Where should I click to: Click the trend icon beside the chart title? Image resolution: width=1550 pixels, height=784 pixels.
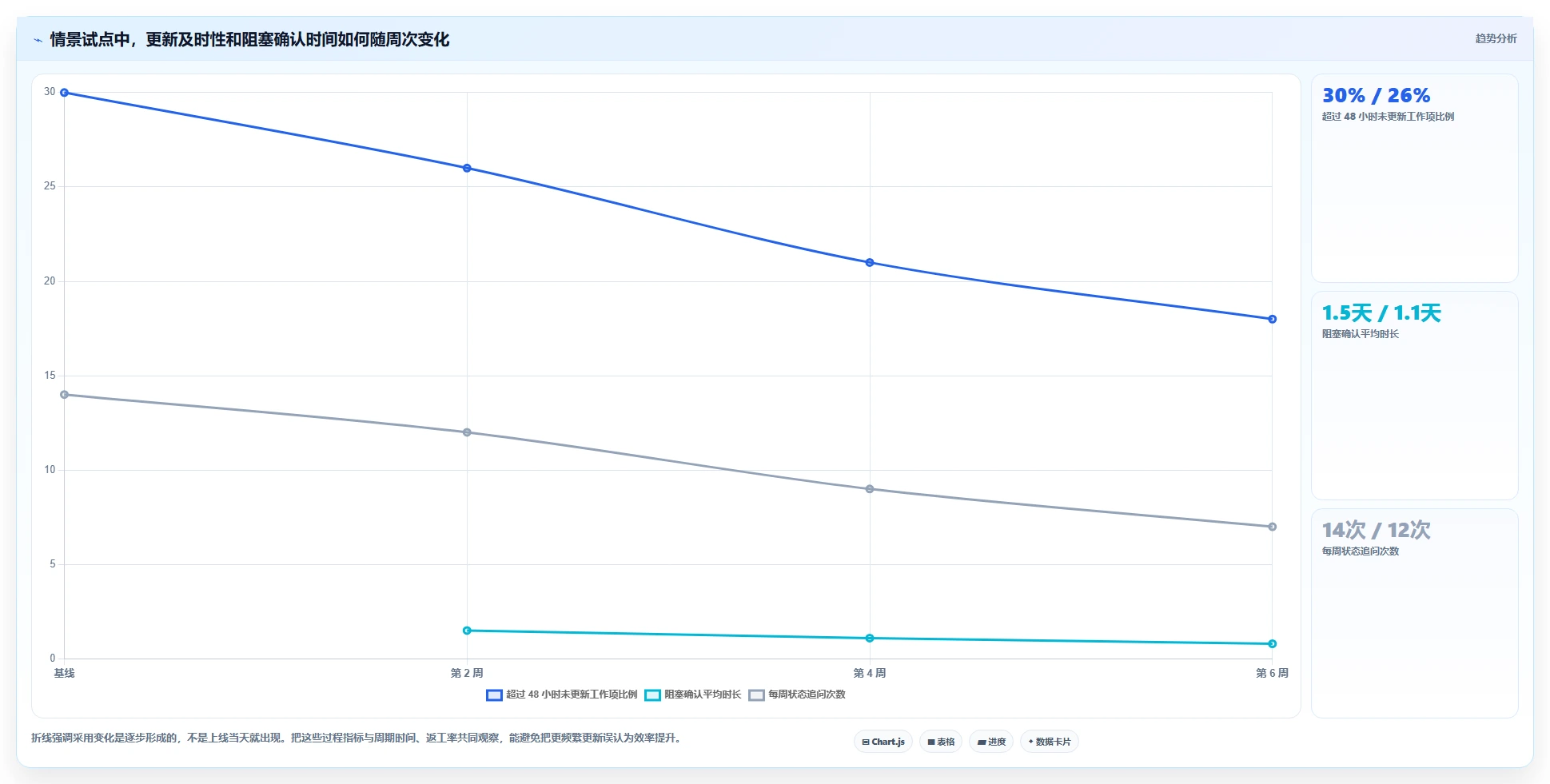pyautogui.click(x=38, y=40)
